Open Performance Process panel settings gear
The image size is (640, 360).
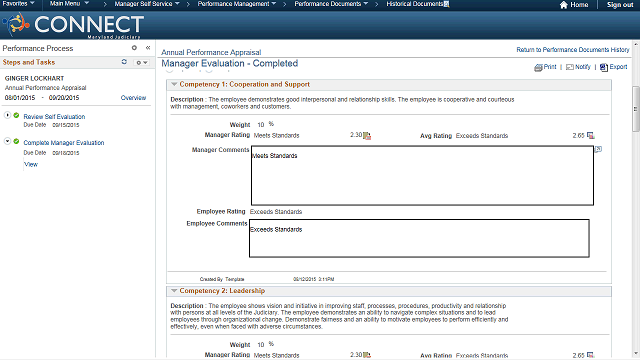(x=134, y=48)
